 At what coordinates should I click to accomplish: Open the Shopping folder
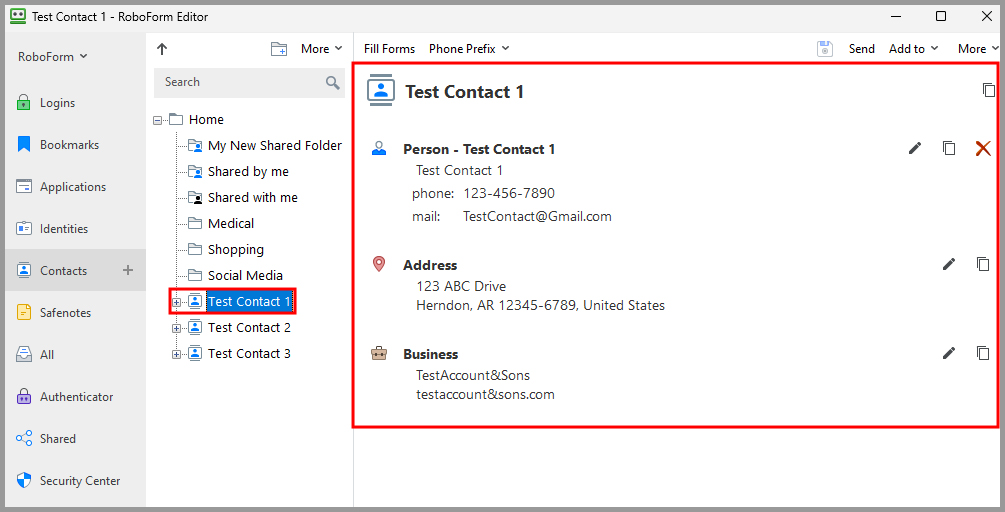pos(235,249)
